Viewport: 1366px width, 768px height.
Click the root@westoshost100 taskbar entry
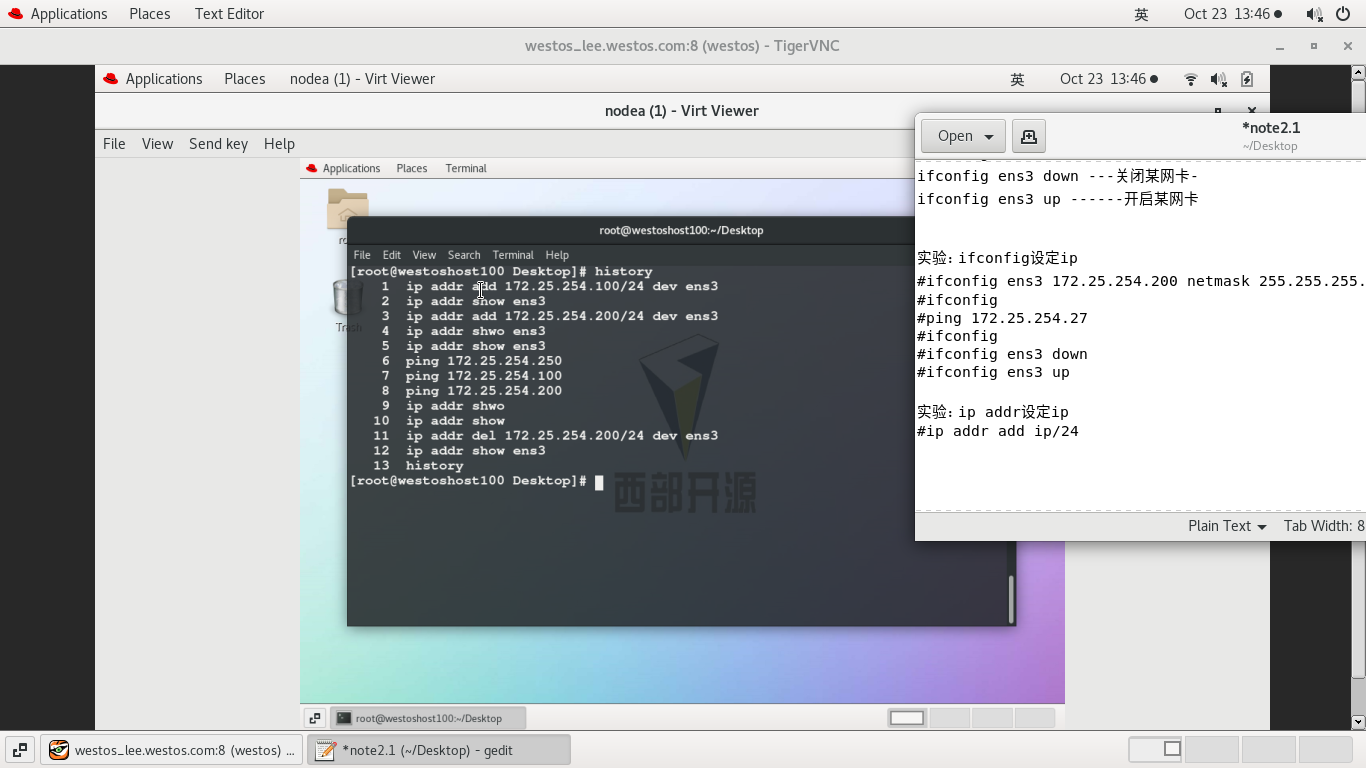[428, 717]
